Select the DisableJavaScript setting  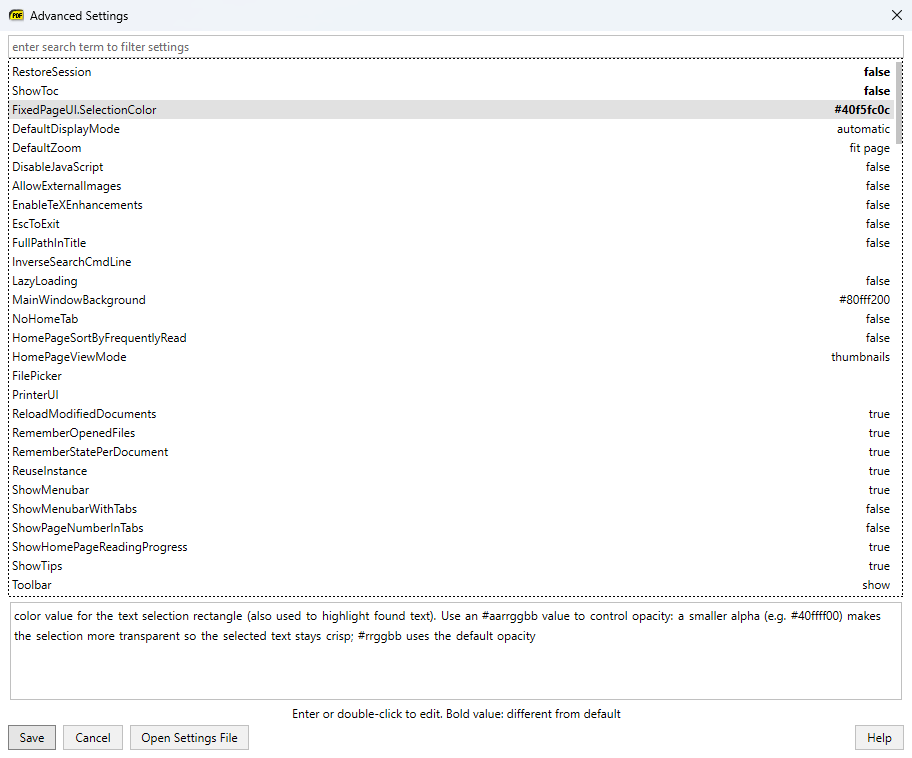pyautogui.click(x=451, y=167)
